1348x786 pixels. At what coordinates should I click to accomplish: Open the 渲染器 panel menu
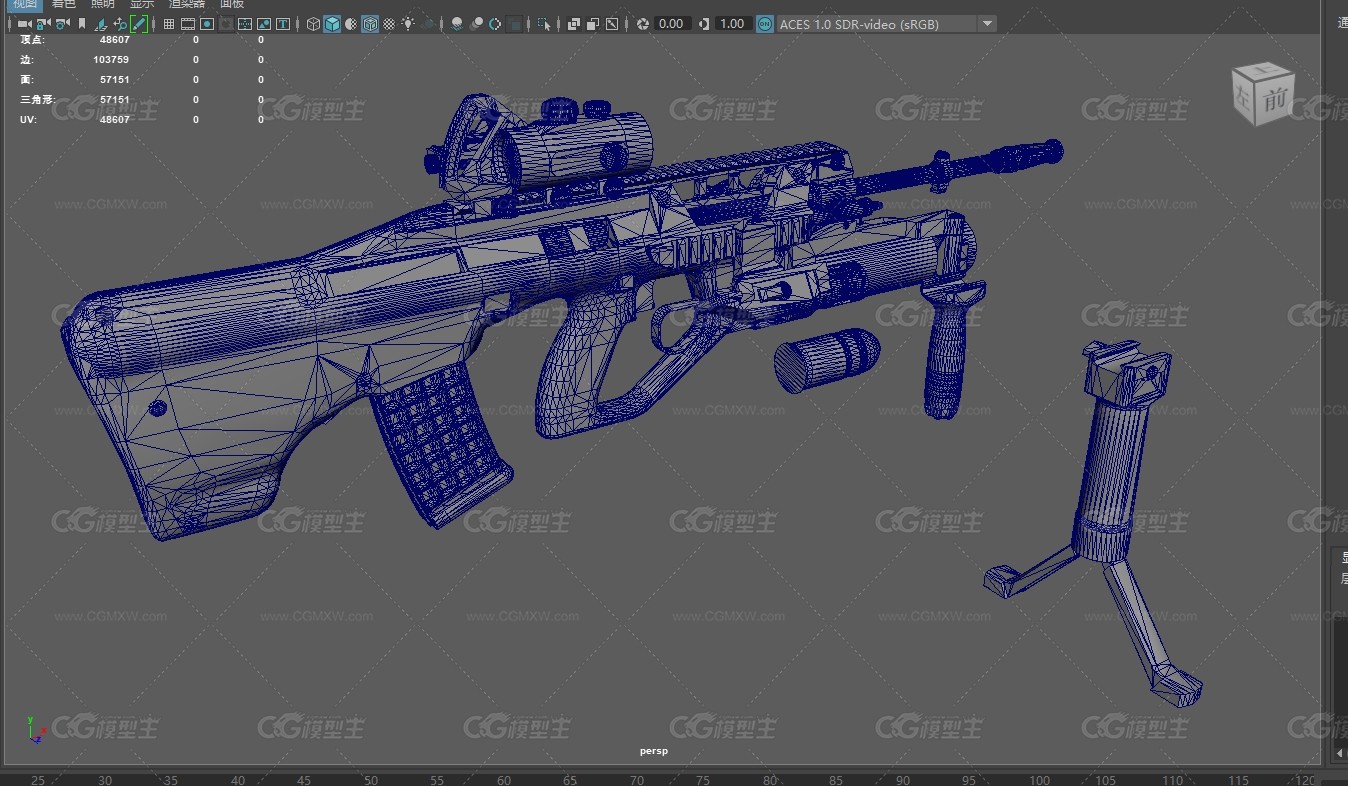point(187,4)
